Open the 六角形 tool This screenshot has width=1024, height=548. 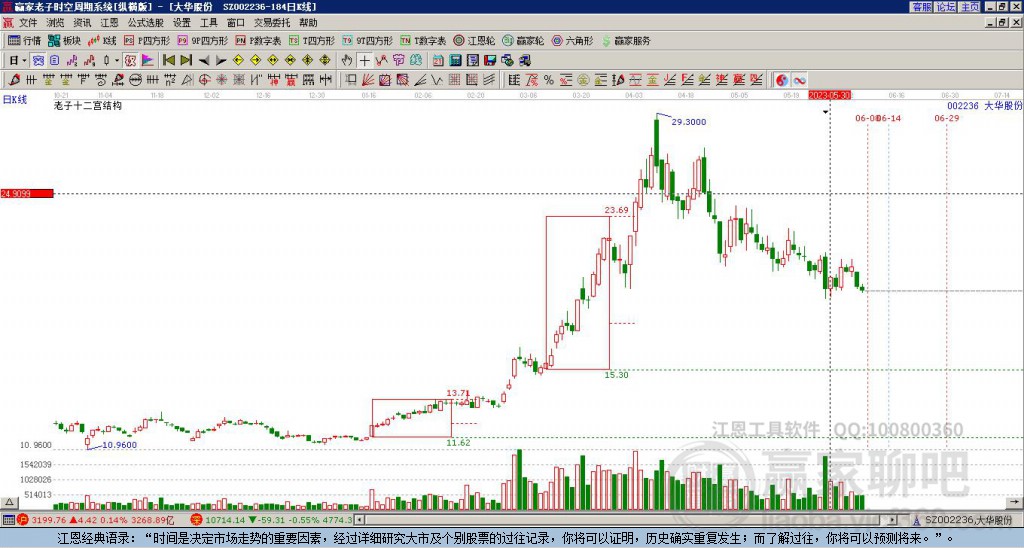click(x=572, y=40)
